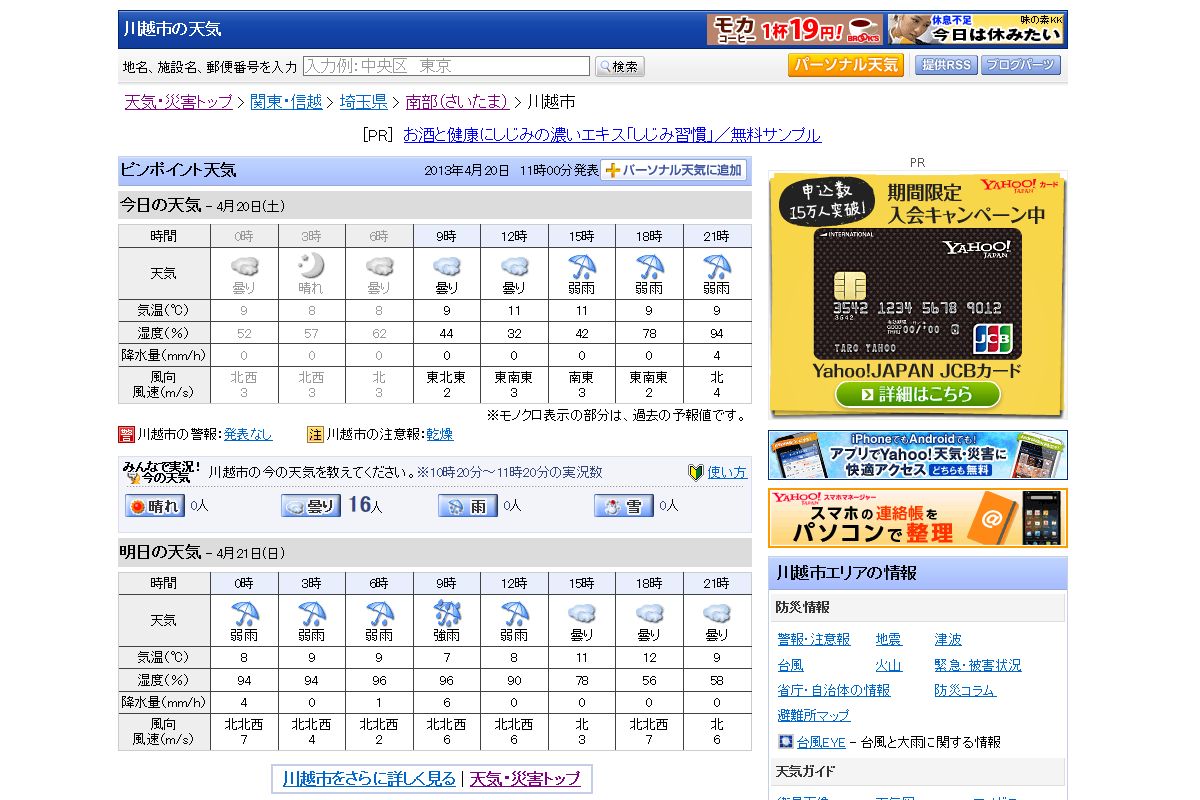This screenshot has height=800, width=1200.
Task: Click the 16人 cloudy report count
Action: click(365, 506)
